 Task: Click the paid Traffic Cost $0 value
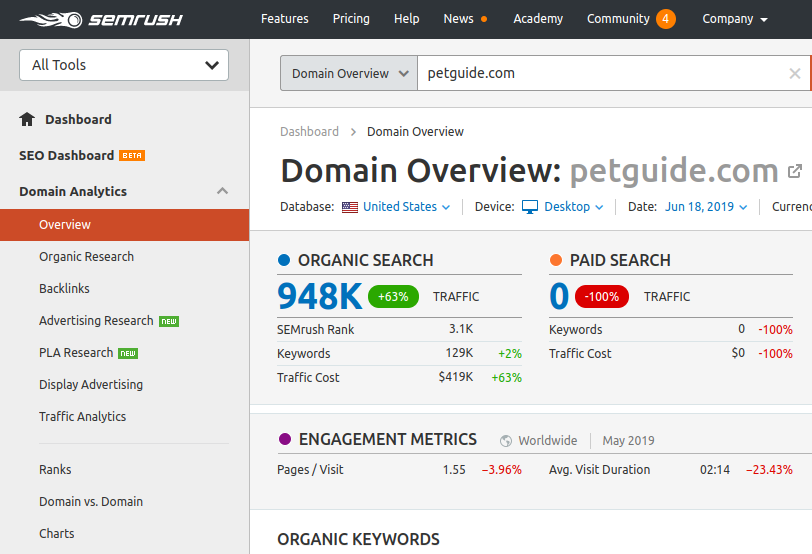coord(738,353)
